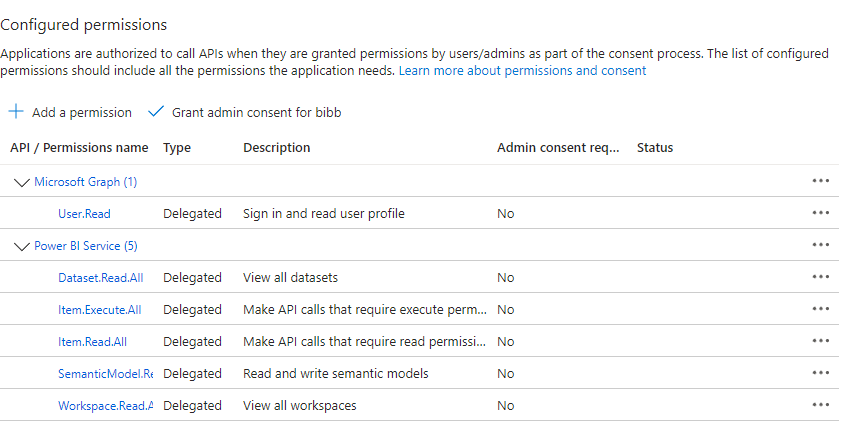The height and width of the screenshot is (429, 848).
Task: Click the description 'View all datasets'
Action: [290, 278]
